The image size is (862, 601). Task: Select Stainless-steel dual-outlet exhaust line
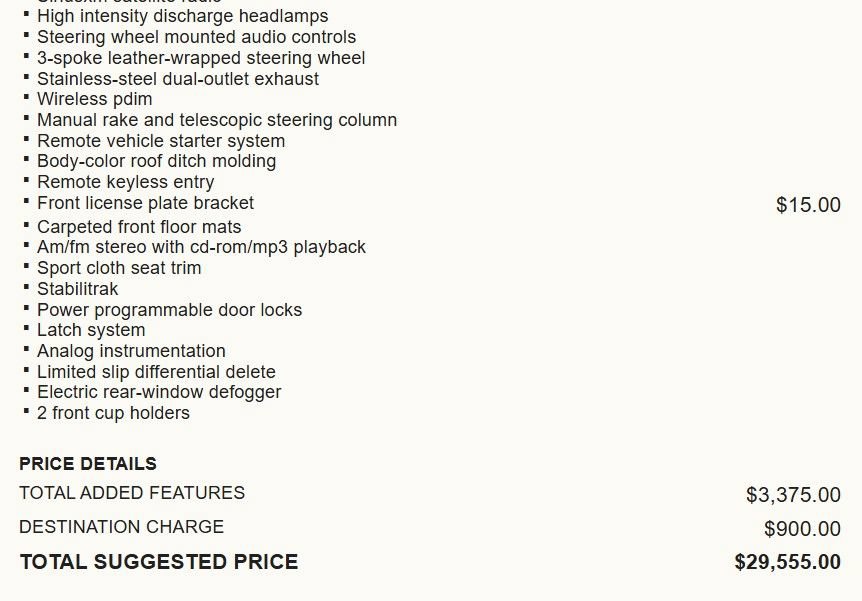178,79
